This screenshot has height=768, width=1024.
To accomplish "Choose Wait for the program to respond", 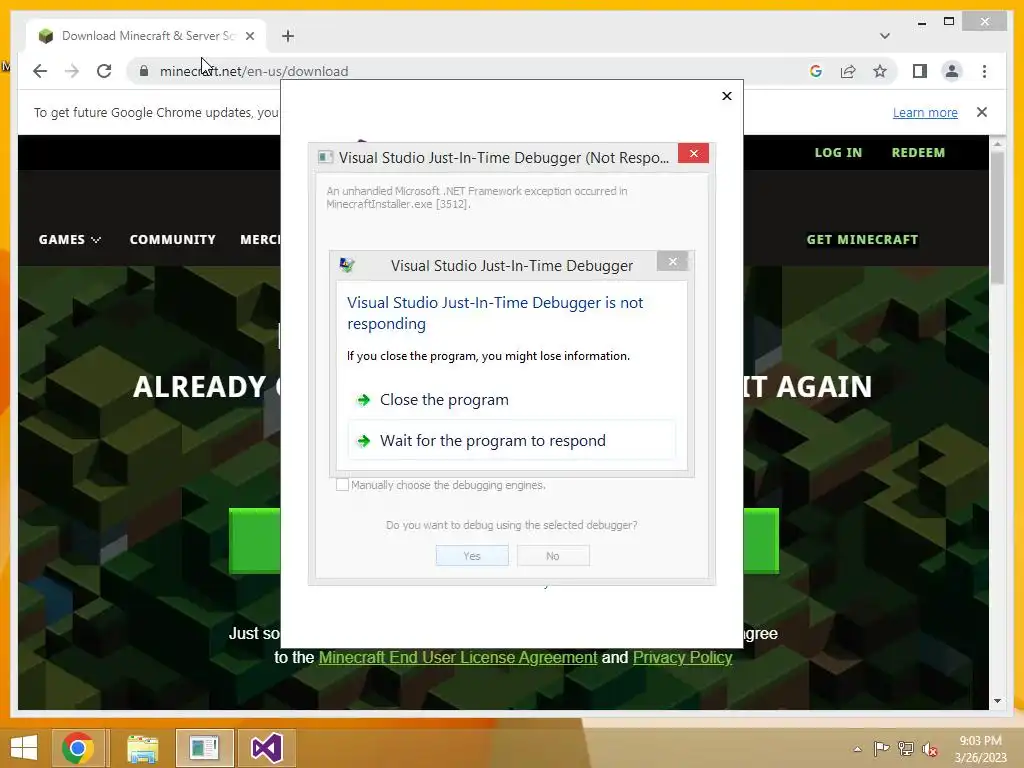I will point(512,441).
